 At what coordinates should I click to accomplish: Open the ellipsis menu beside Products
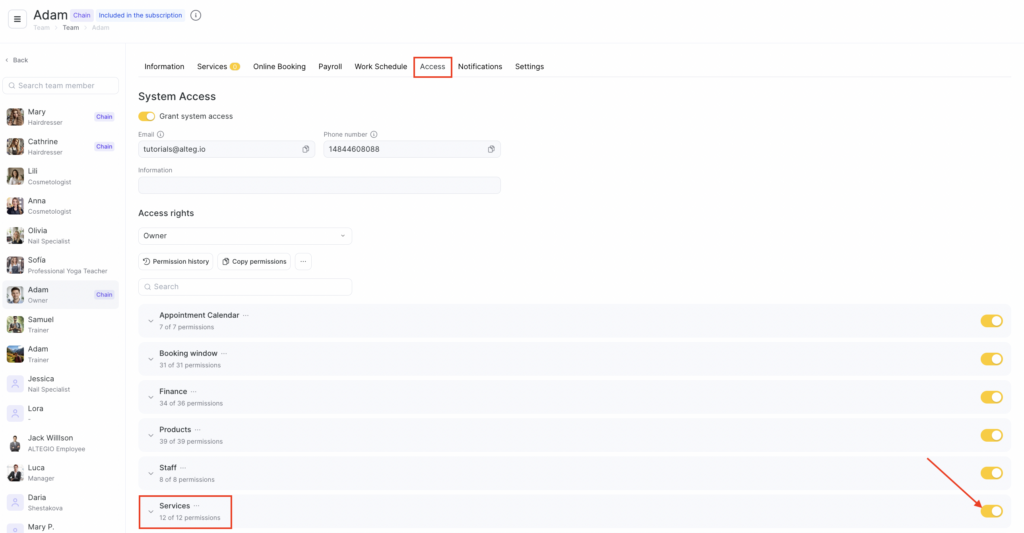[198, 430]
